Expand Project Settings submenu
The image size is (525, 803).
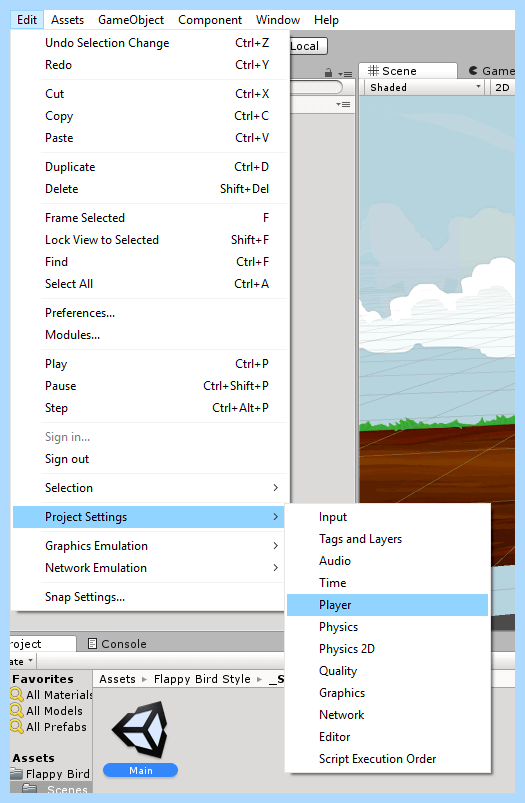pyautogui.click(x=149, y=517)
